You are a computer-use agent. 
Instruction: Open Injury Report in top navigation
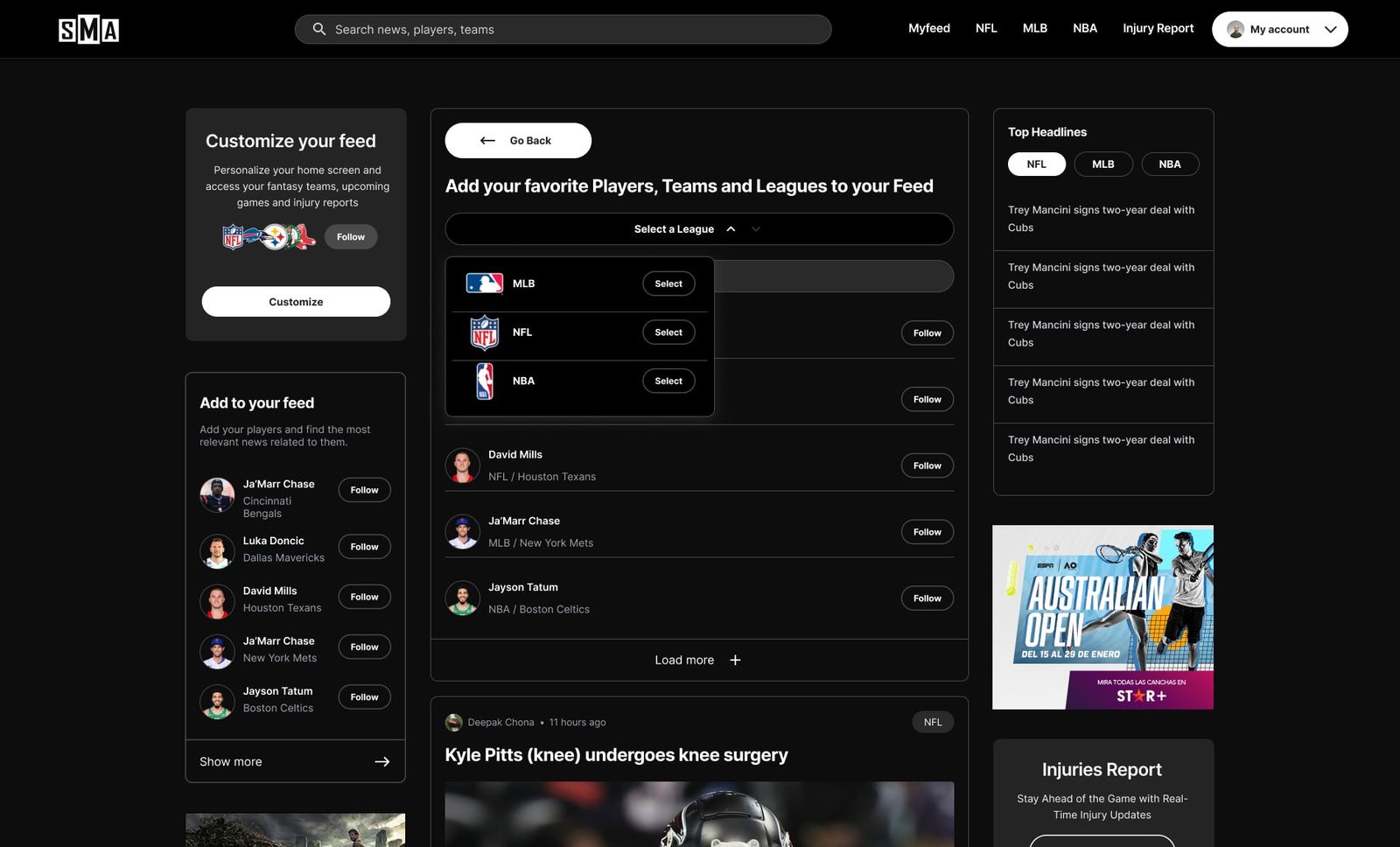(x=1158, y=28)
